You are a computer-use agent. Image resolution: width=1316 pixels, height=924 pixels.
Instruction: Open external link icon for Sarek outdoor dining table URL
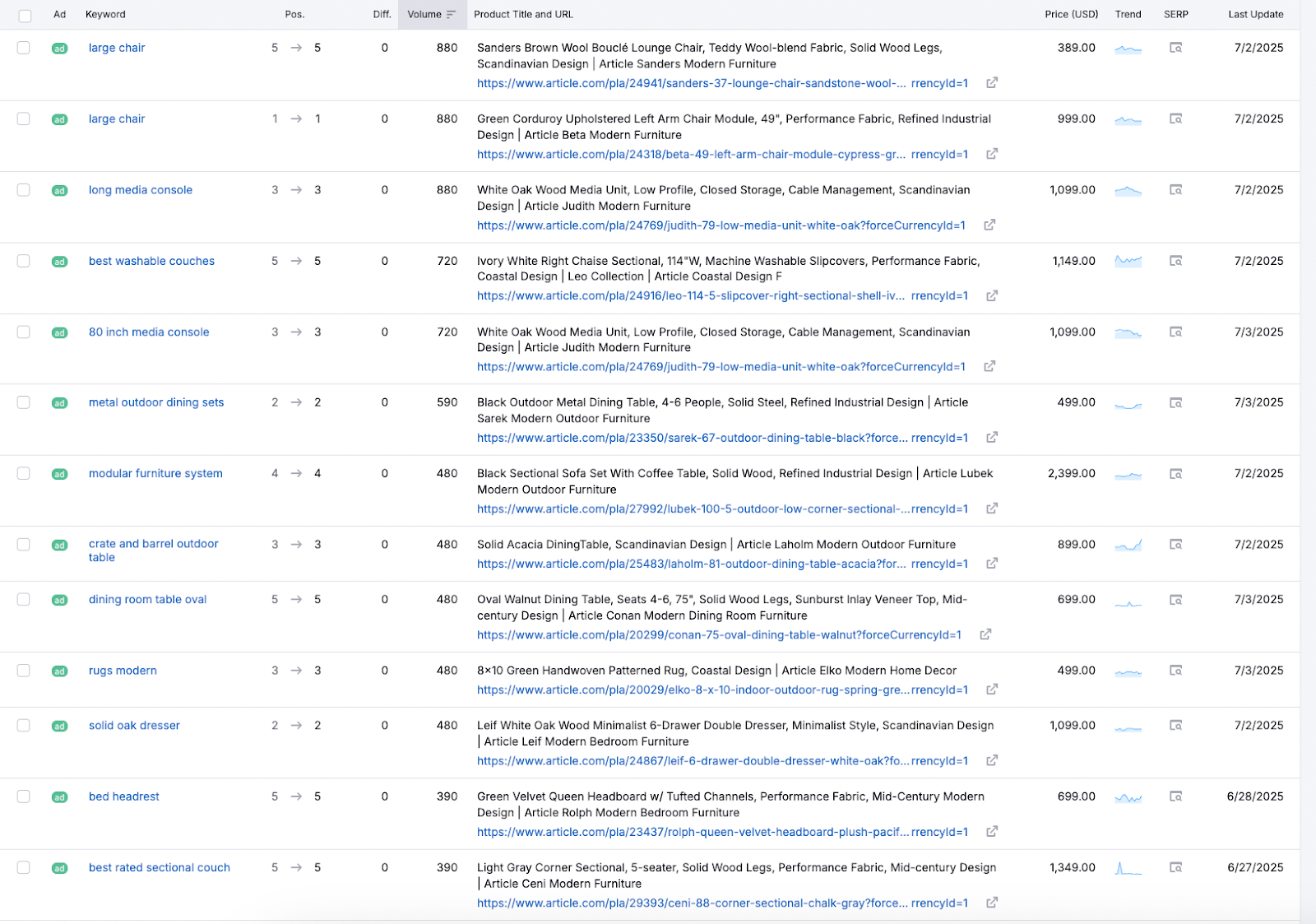[992, 438]
